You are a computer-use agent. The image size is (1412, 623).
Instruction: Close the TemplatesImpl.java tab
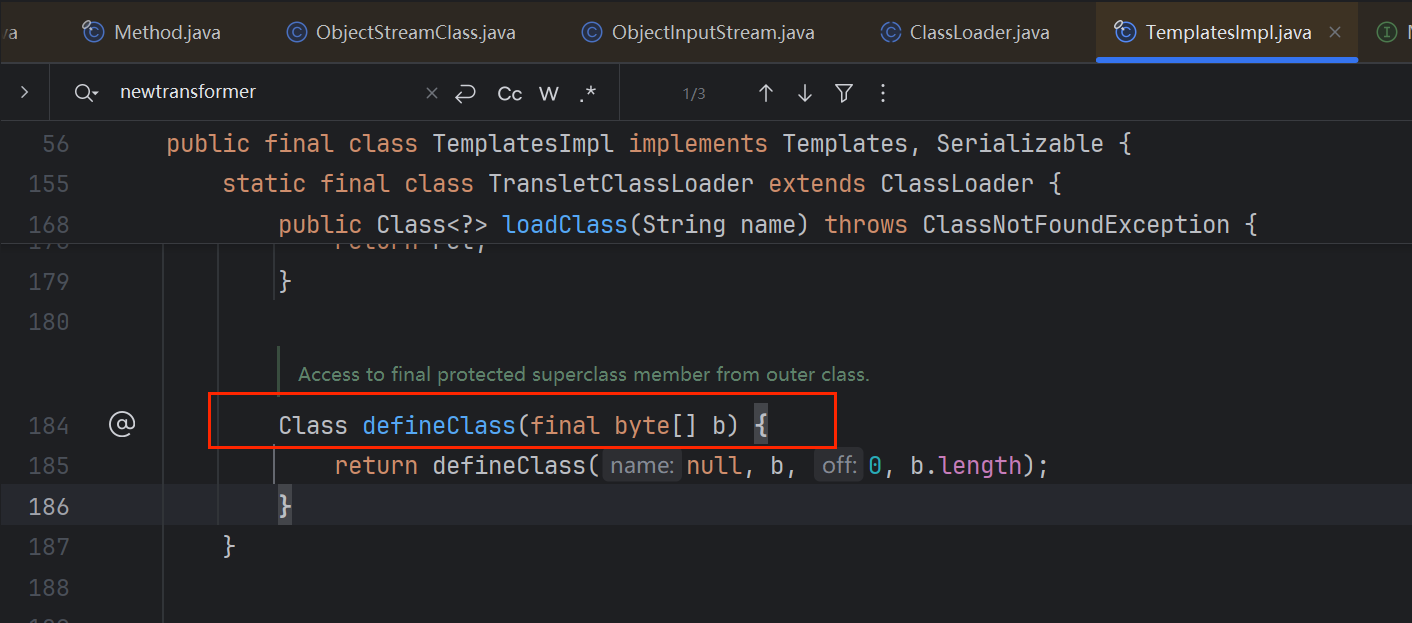coord(1334,32)
